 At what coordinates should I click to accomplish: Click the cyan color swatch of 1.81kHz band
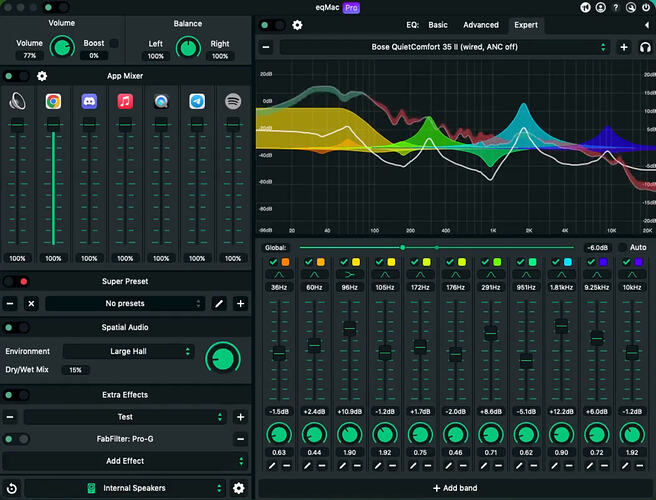tap(568, 262)
